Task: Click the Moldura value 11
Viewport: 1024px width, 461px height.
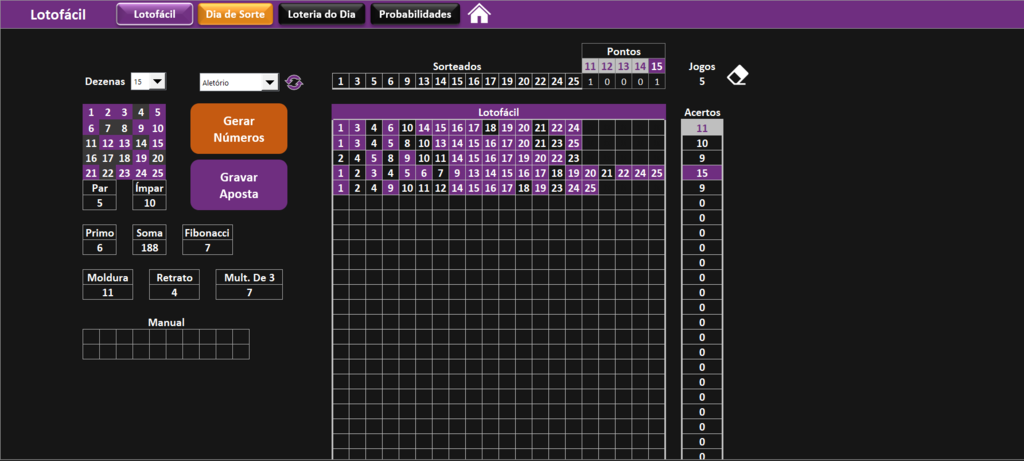Action: [x=108, y=293]
